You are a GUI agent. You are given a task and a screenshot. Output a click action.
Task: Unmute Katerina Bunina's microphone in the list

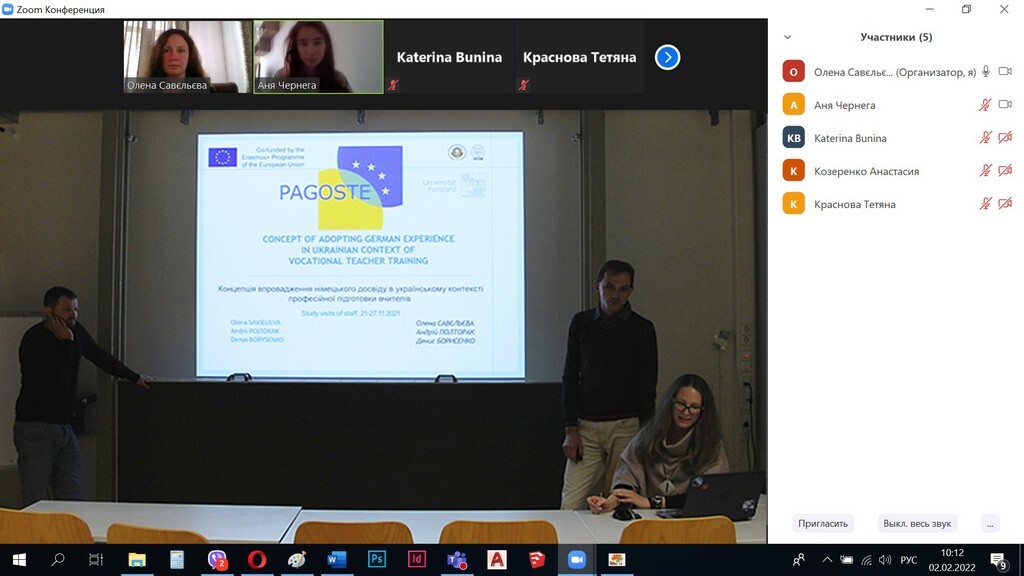985,138
